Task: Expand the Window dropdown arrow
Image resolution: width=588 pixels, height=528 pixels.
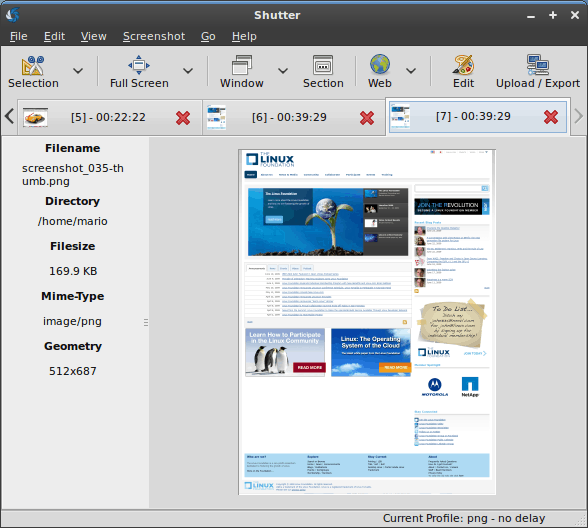Action: tap(283, 71)
